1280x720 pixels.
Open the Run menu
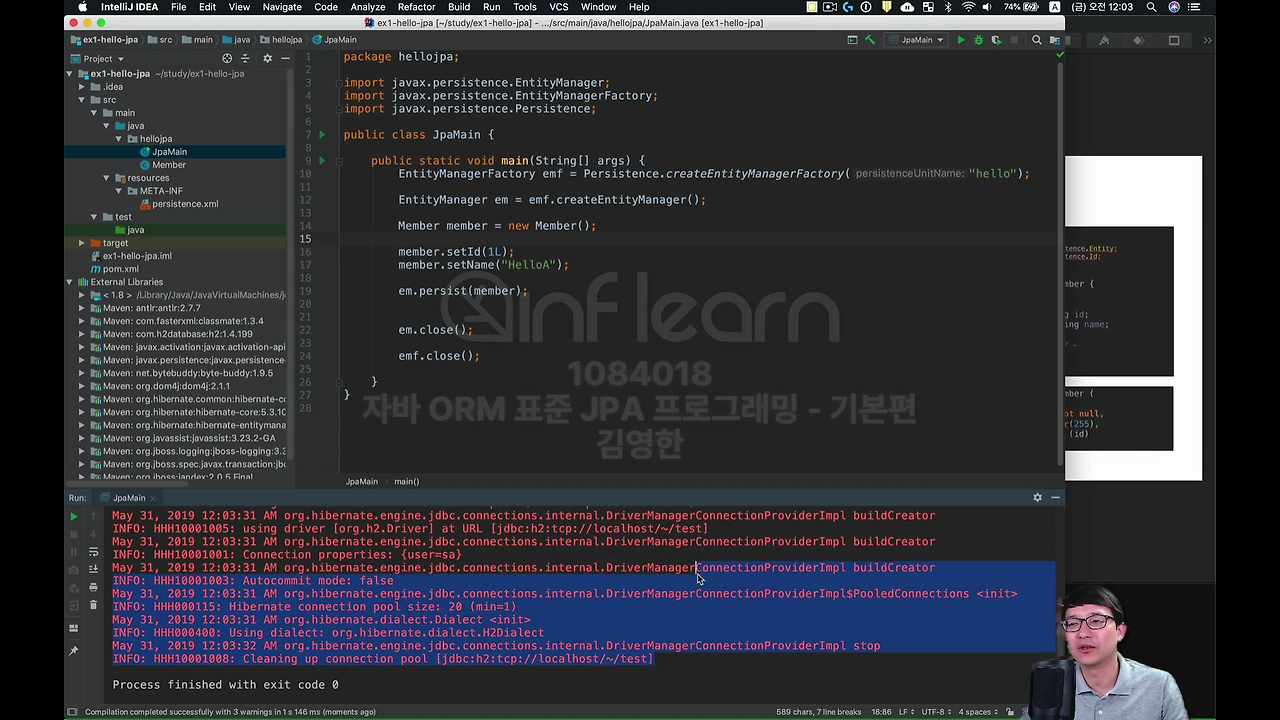point(491,7)
